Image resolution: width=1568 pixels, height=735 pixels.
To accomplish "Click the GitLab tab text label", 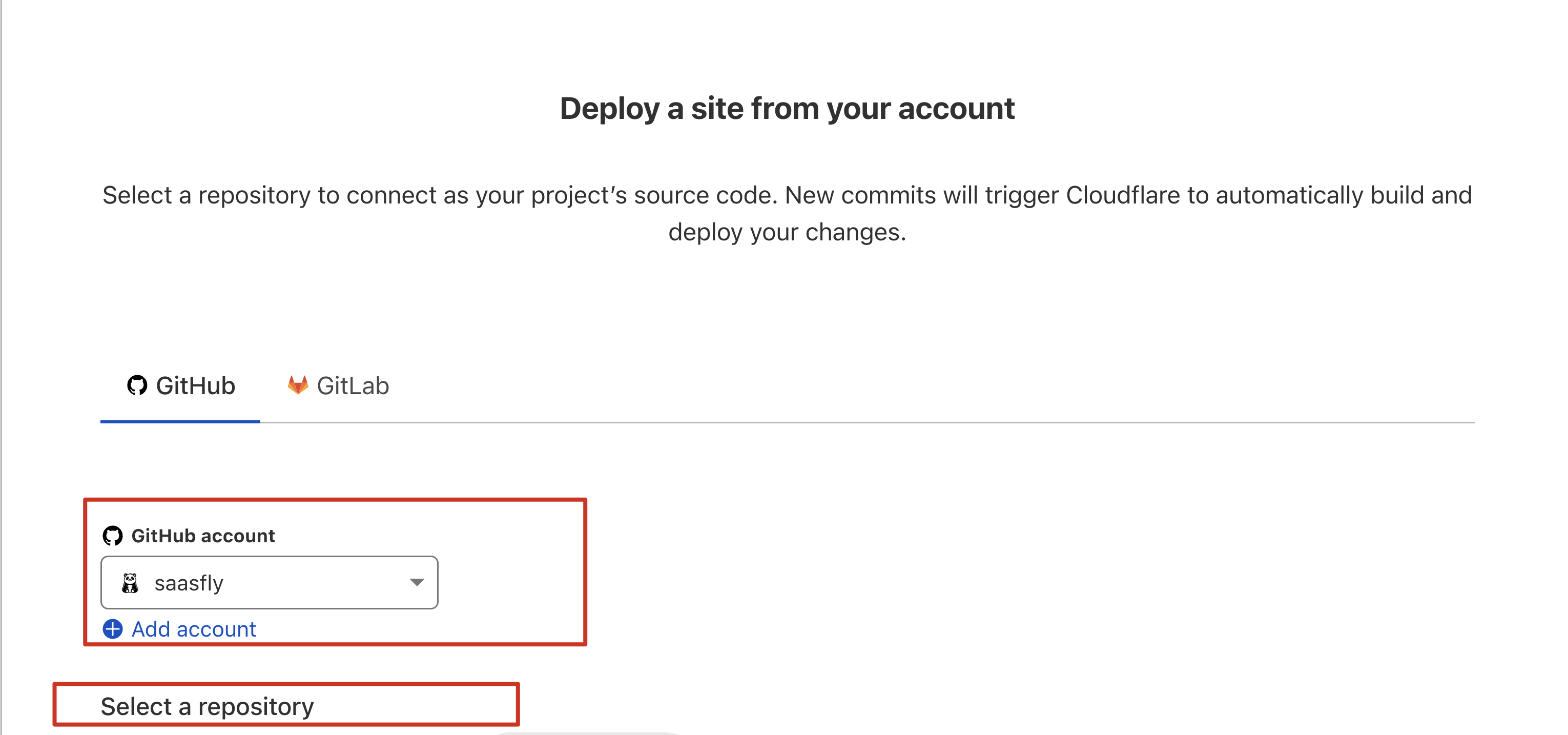I will pos(353,386).
